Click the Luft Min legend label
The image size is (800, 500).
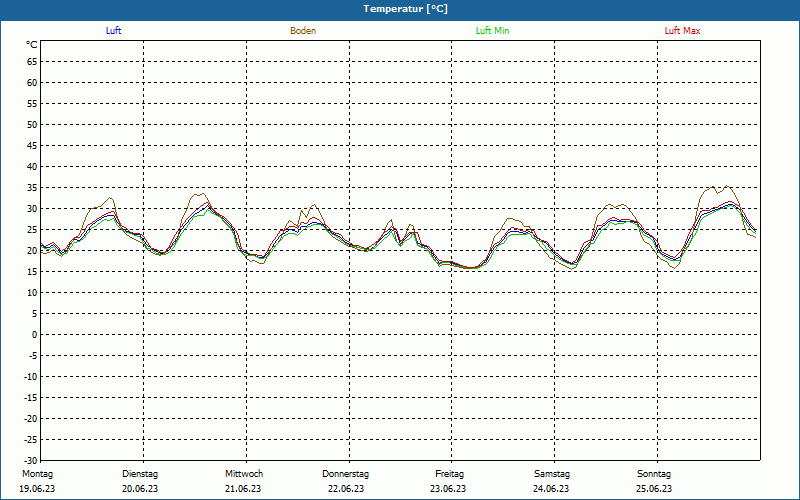pyautogui.click(x=492, y=31)
